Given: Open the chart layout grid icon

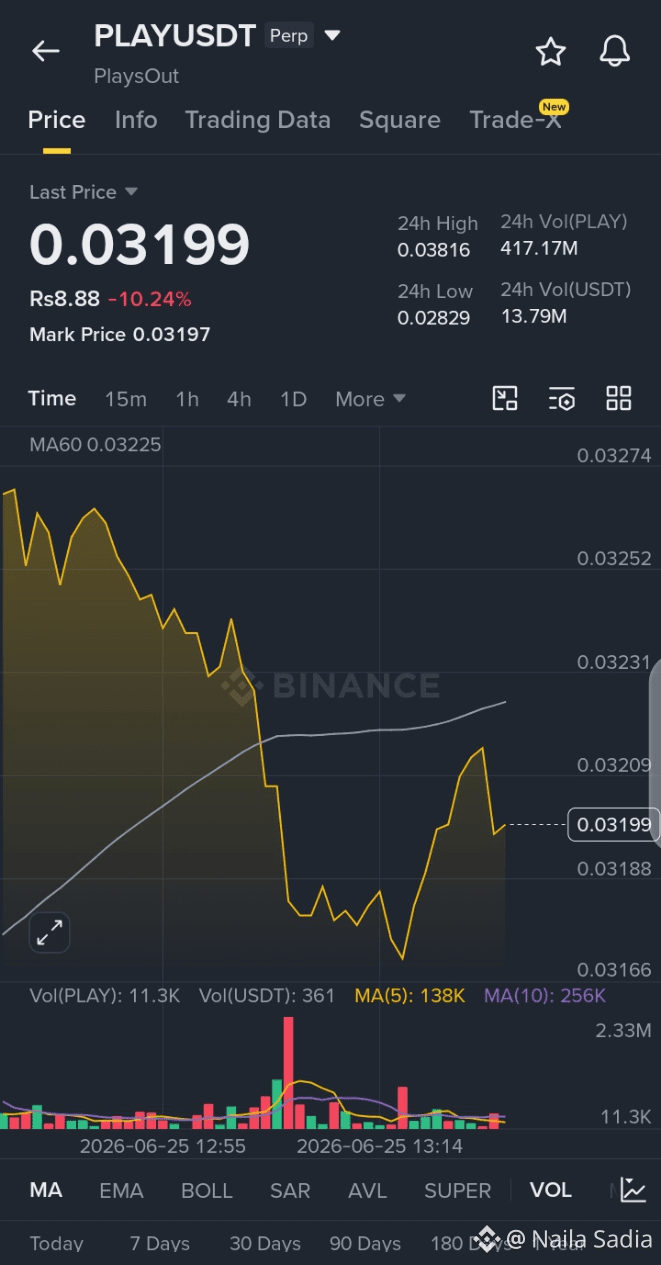Looking at the screenshot, I should click(619, 398).
